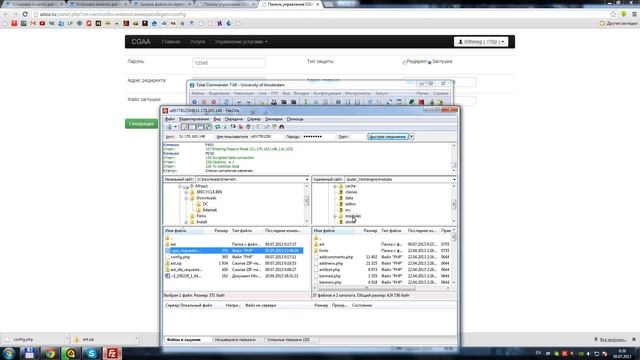Expand the cache folder in remote tree

coord(335,186)
